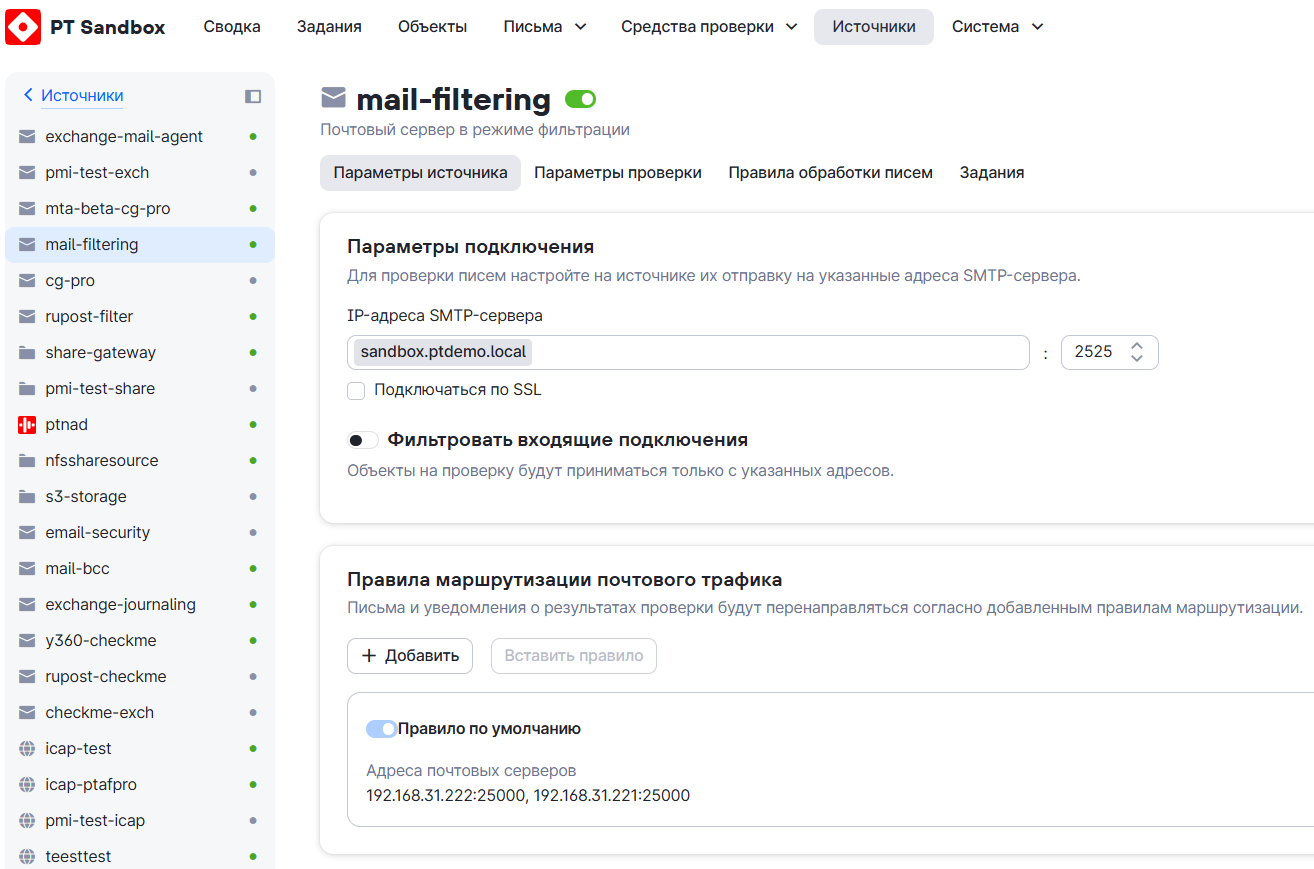Screen dimensions: 1314x869
Task: Open the Задания top menu item
Action: pyautogui.click(x=329, y=27)
